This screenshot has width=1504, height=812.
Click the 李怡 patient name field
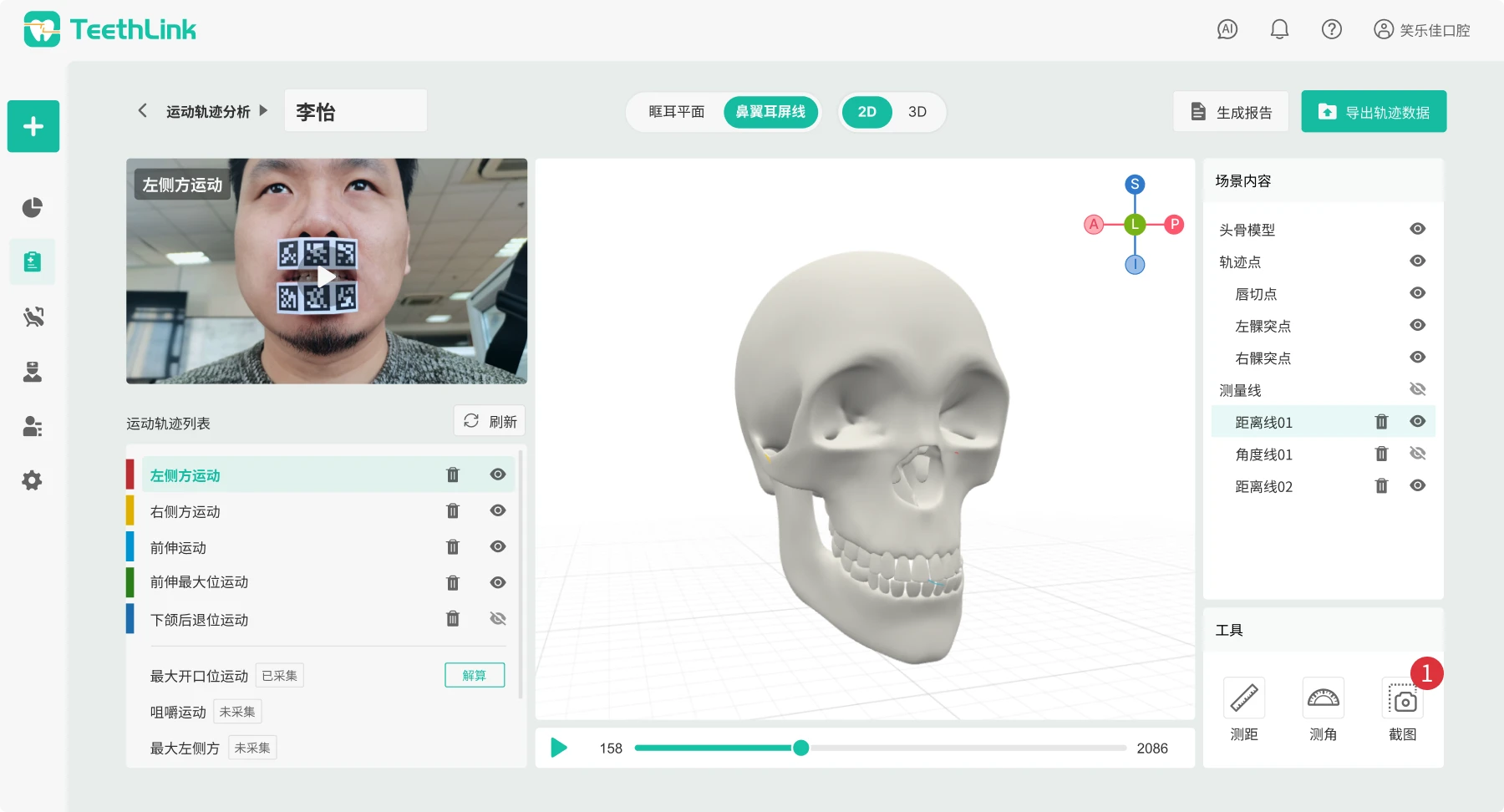coord(356,111)
